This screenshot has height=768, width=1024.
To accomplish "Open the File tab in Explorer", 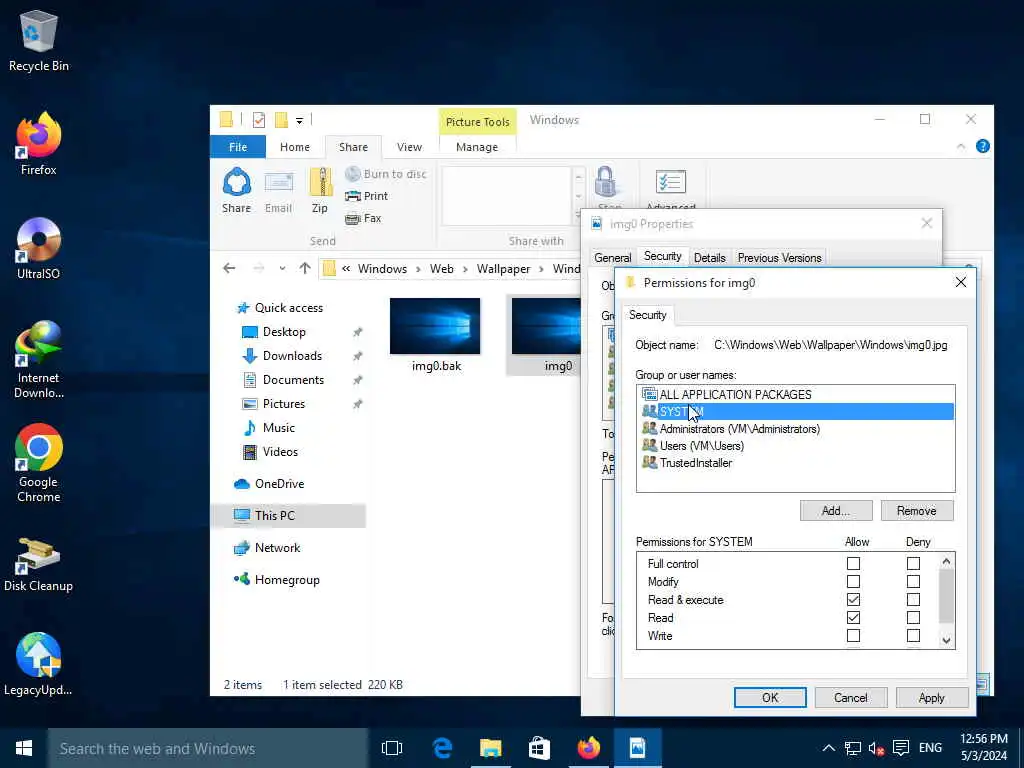I will pos(238,147).
